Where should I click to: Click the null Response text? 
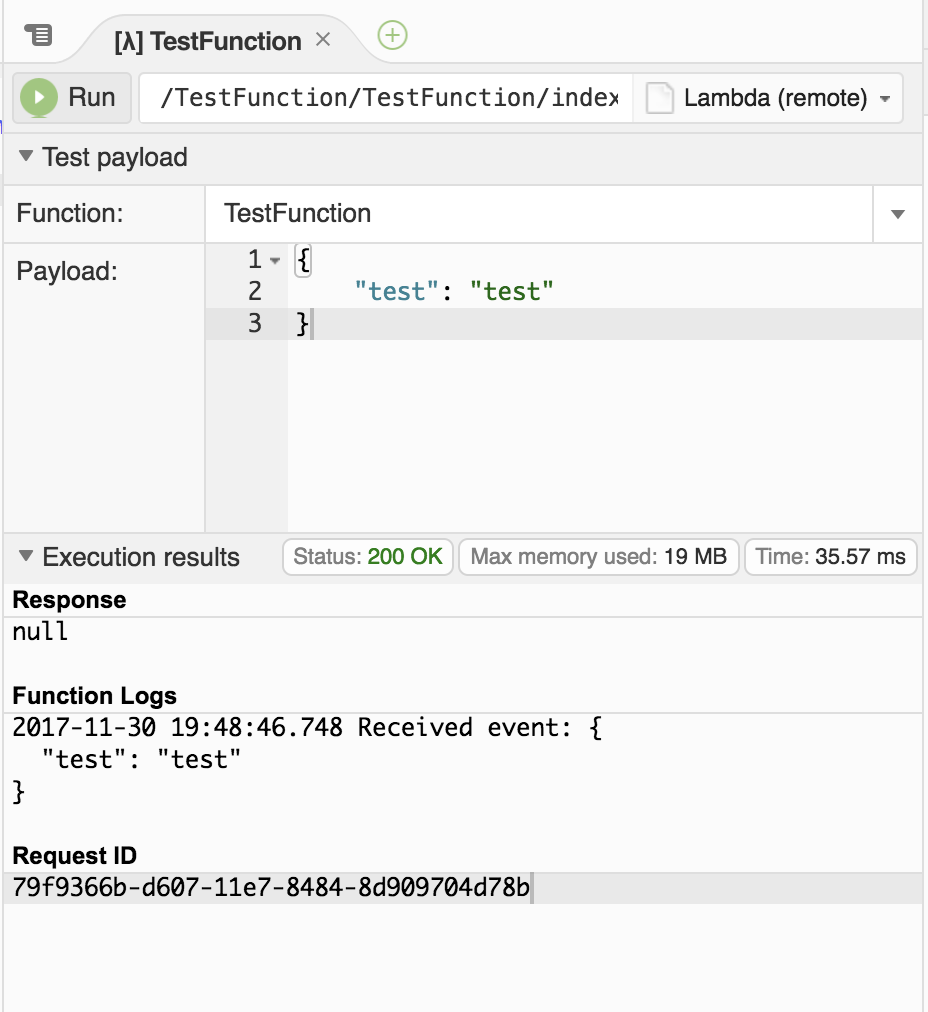point(38,631)
